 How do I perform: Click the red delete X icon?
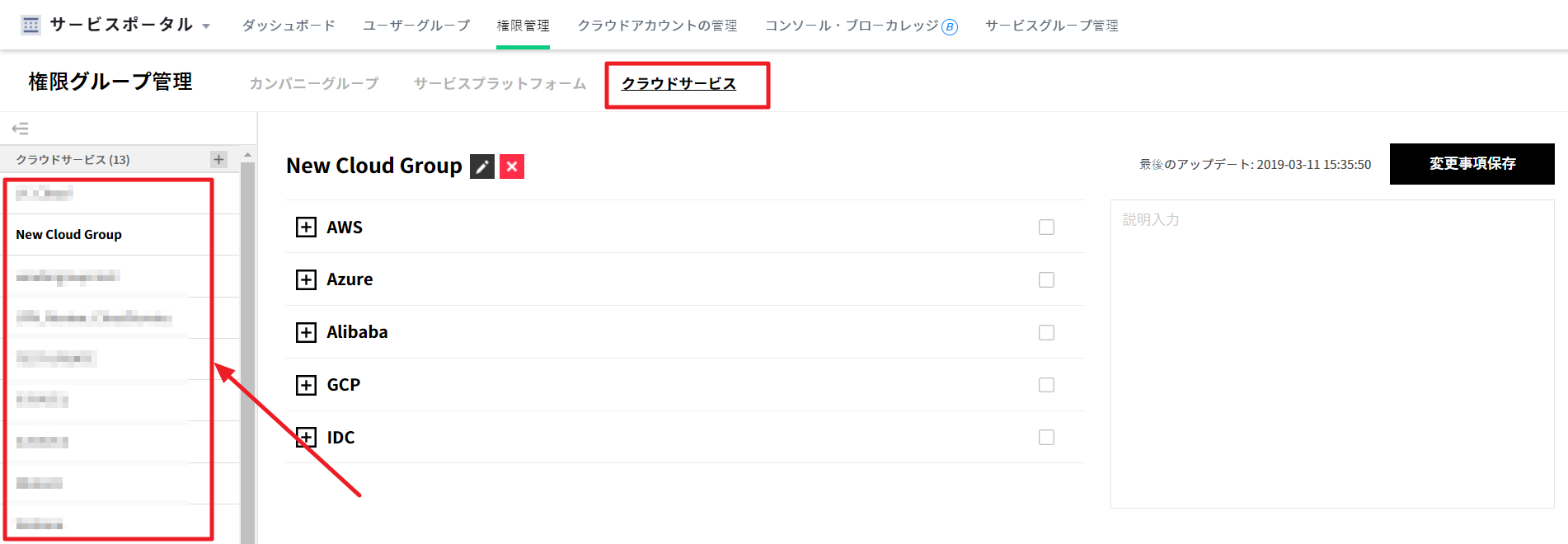click(x=512, y=166)
